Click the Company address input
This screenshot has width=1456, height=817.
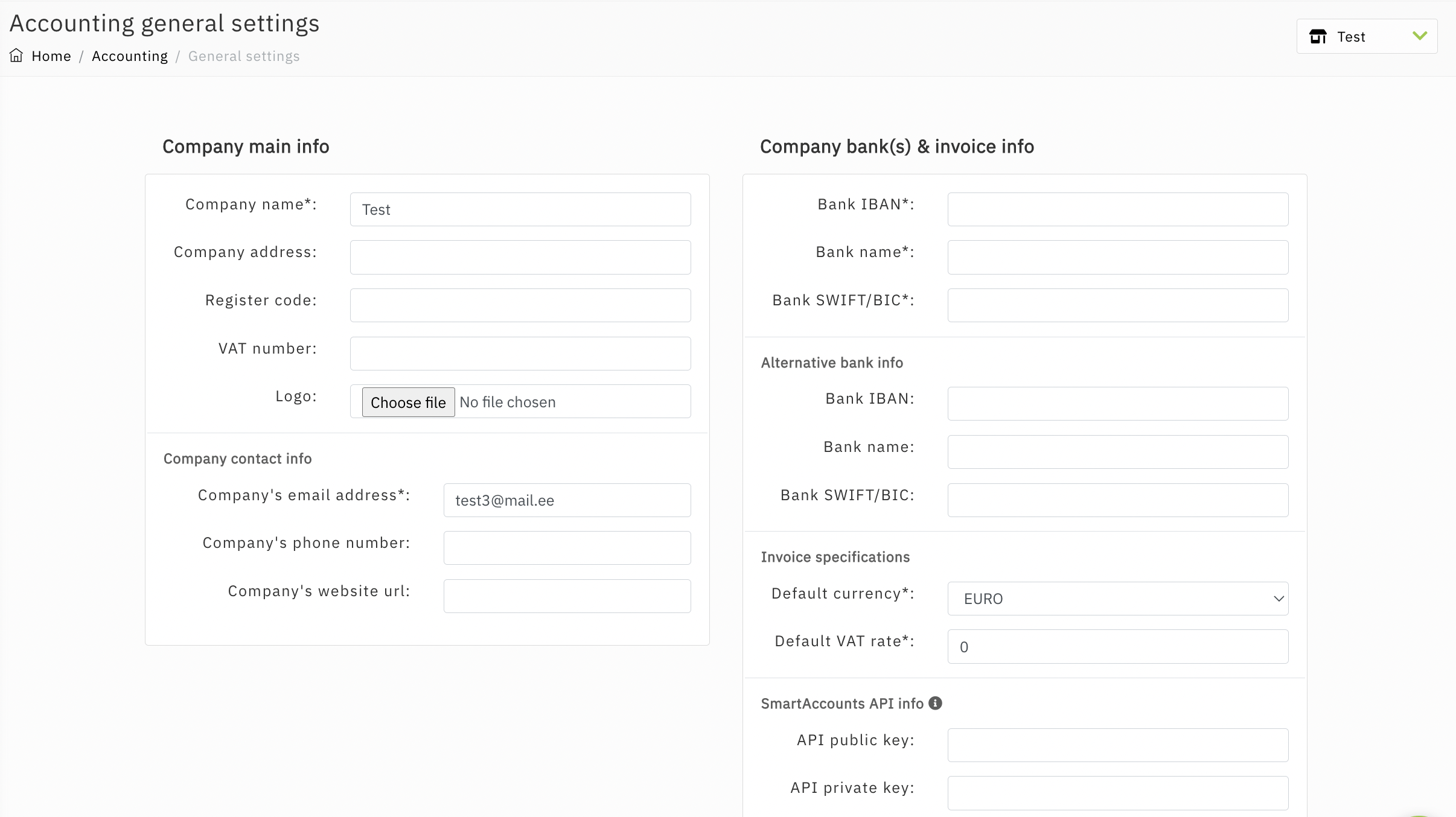520,257
